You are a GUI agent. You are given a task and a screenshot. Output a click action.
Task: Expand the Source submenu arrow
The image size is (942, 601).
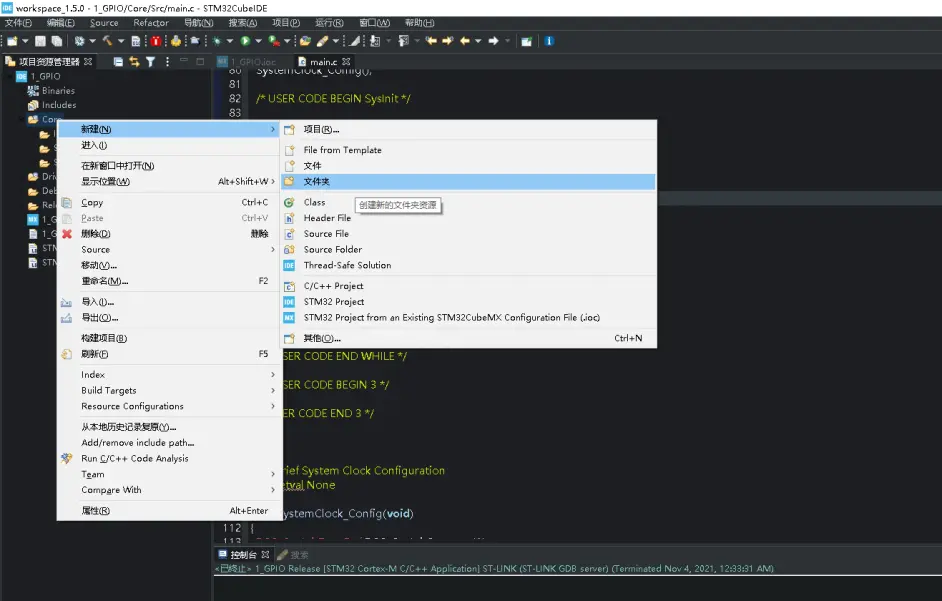click(x=273, y=249)
